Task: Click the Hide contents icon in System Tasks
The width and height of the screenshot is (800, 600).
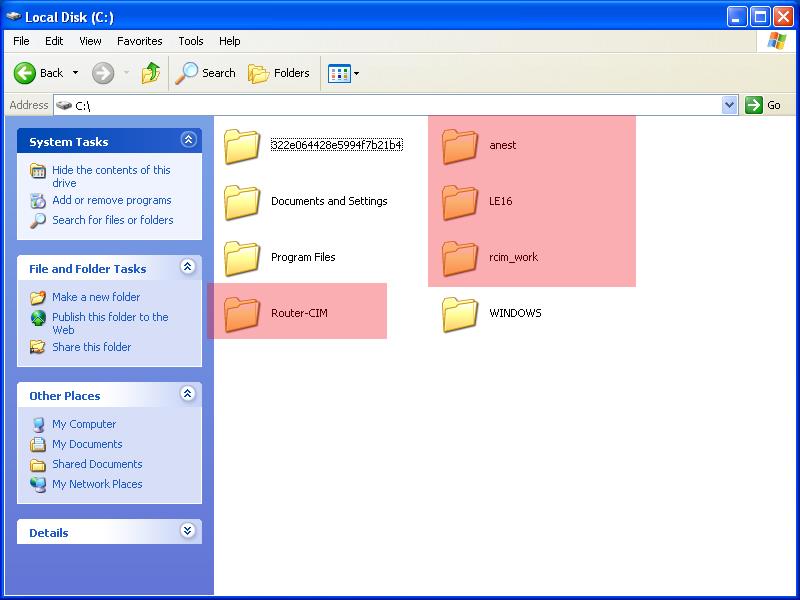Action: pyautogui.click(x=38, y=170)
